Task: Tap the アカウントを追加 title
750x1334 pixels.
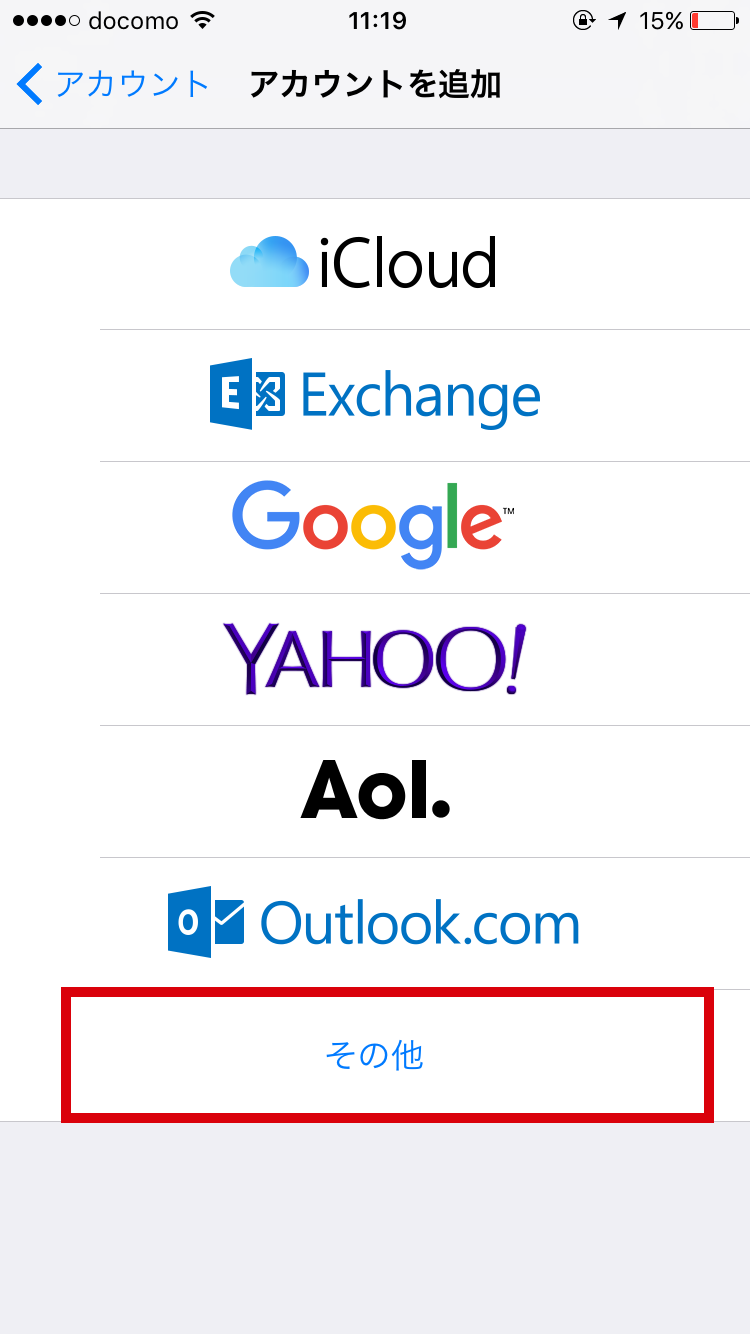Action: pyautogui.click(x=375, y=85)
